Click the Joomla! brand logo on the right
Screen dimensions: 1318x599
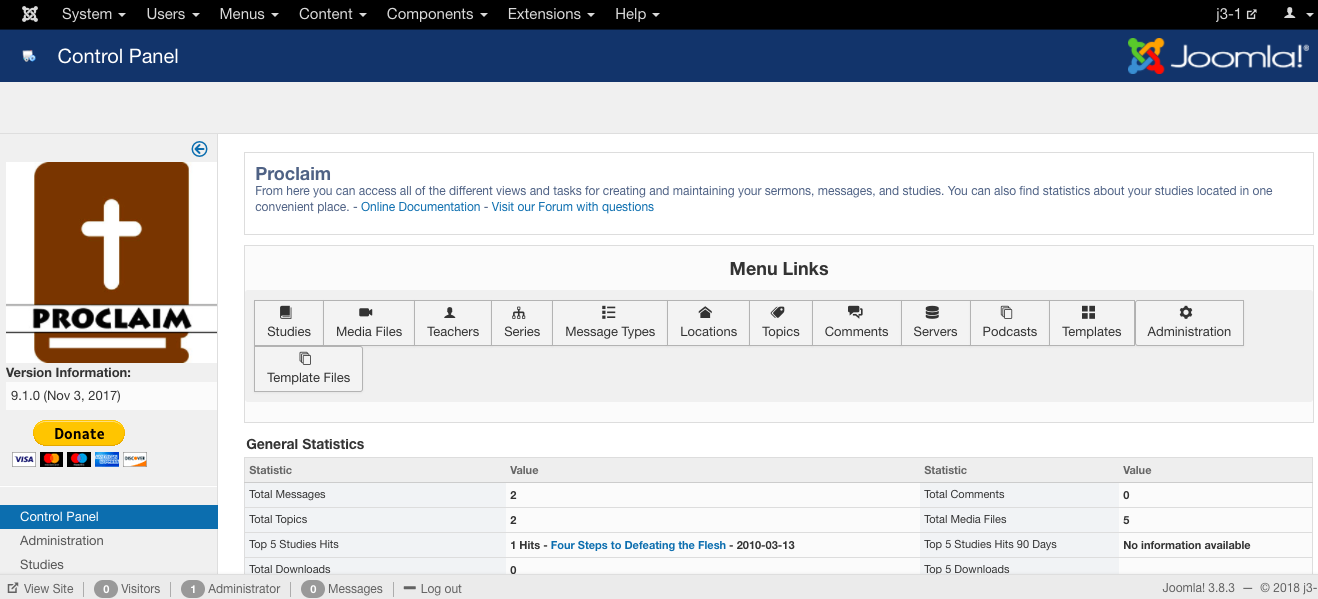click(x=1218, y=56)
